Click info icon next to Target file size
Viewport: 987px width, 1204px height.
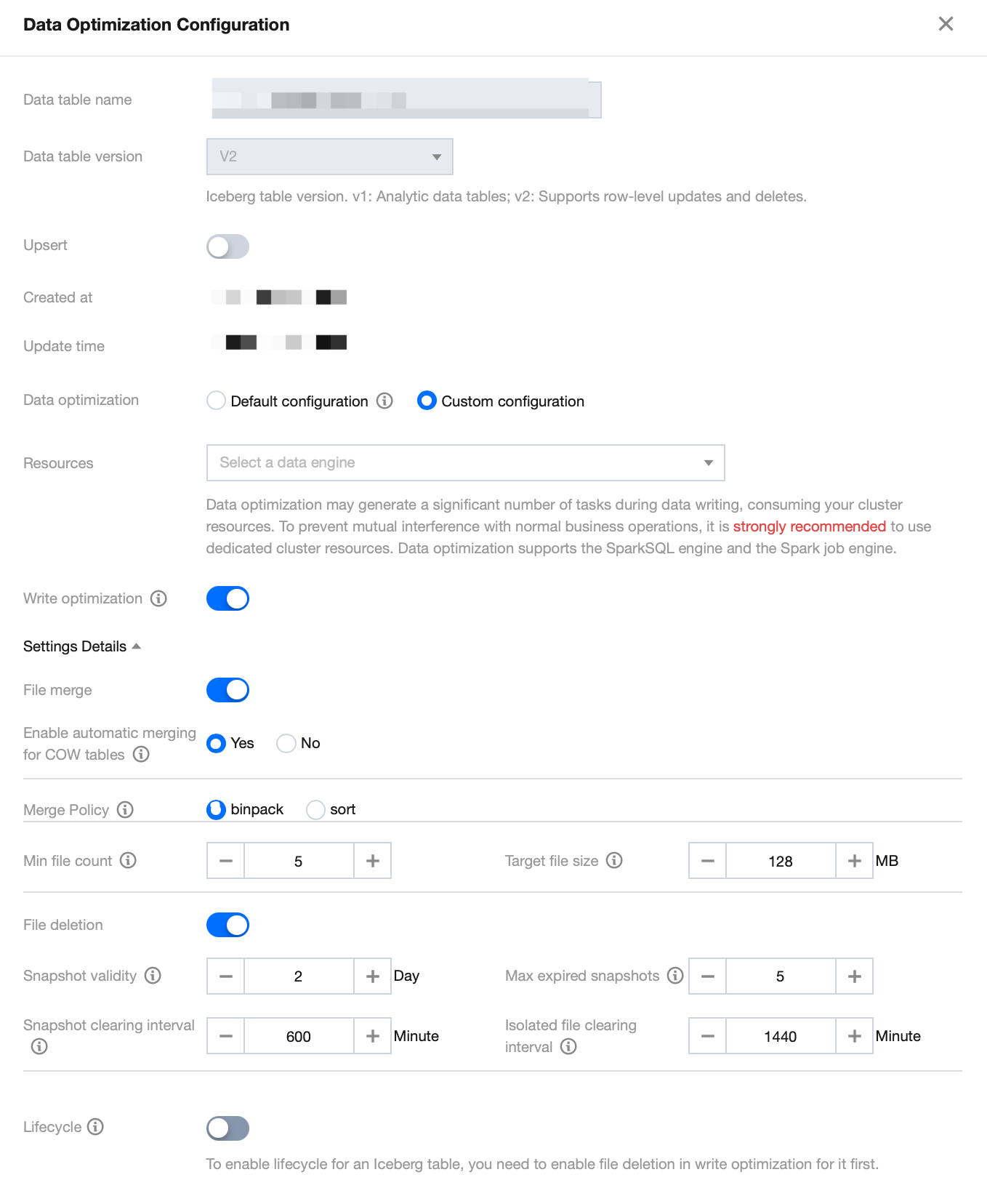614,861
